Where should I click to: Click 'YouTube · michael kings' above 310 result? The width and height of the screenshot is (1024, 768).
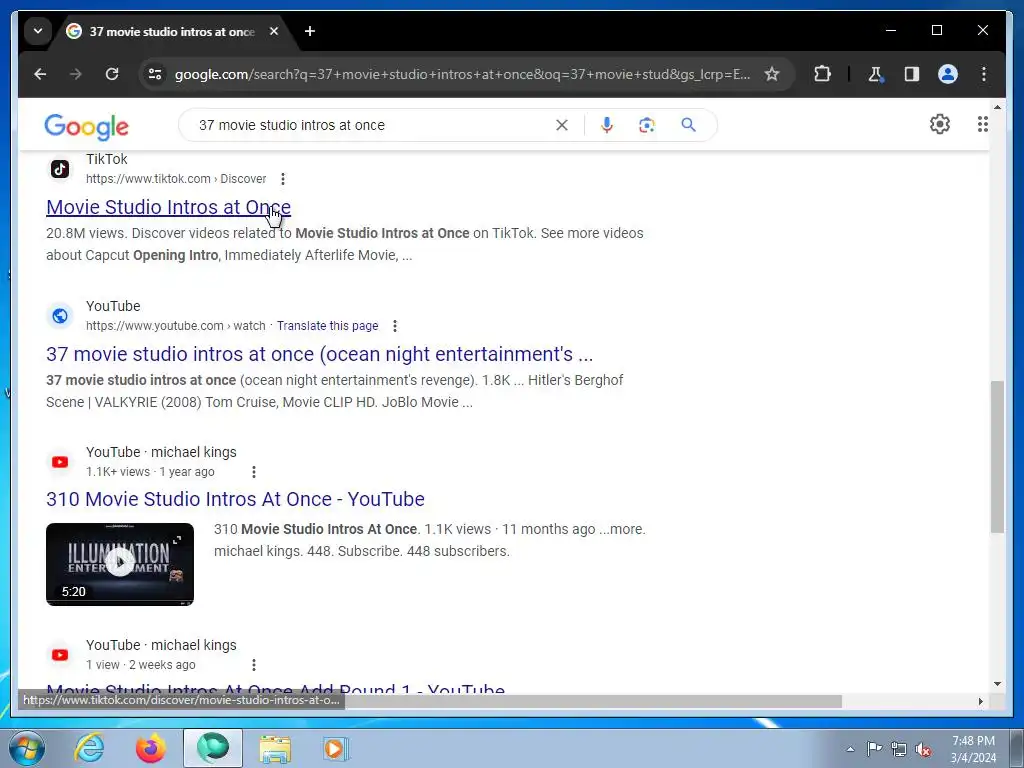coord(161,452)
